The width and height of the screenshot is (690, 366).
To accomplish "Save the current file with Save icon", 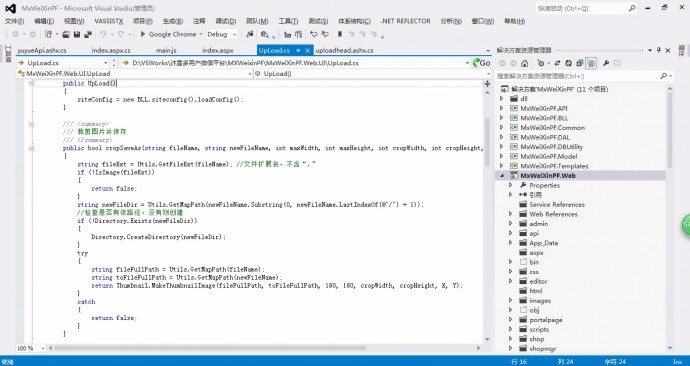I will [x=77, y=34].
